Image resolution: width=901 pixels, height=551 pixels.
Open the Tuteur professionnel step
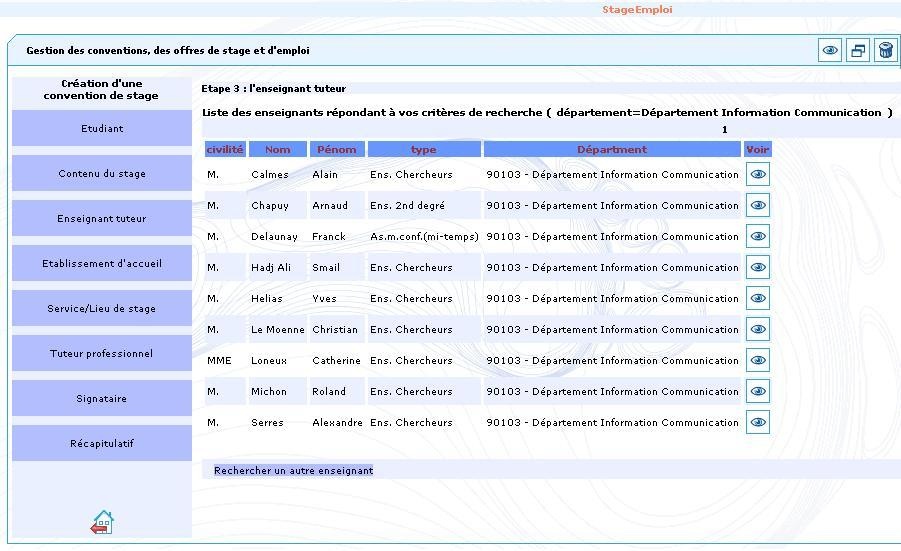pyautogui.click(x=102, y=353)
